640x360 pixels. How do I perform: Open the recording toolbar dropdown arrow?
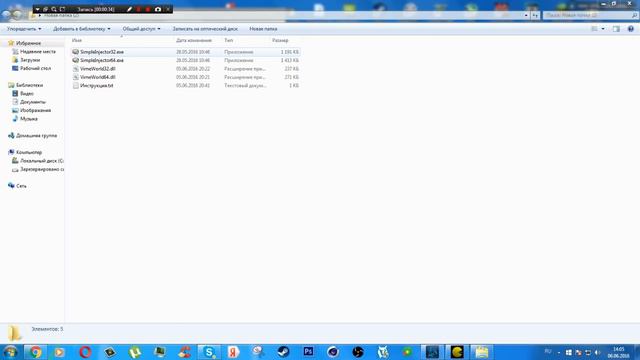38,9
